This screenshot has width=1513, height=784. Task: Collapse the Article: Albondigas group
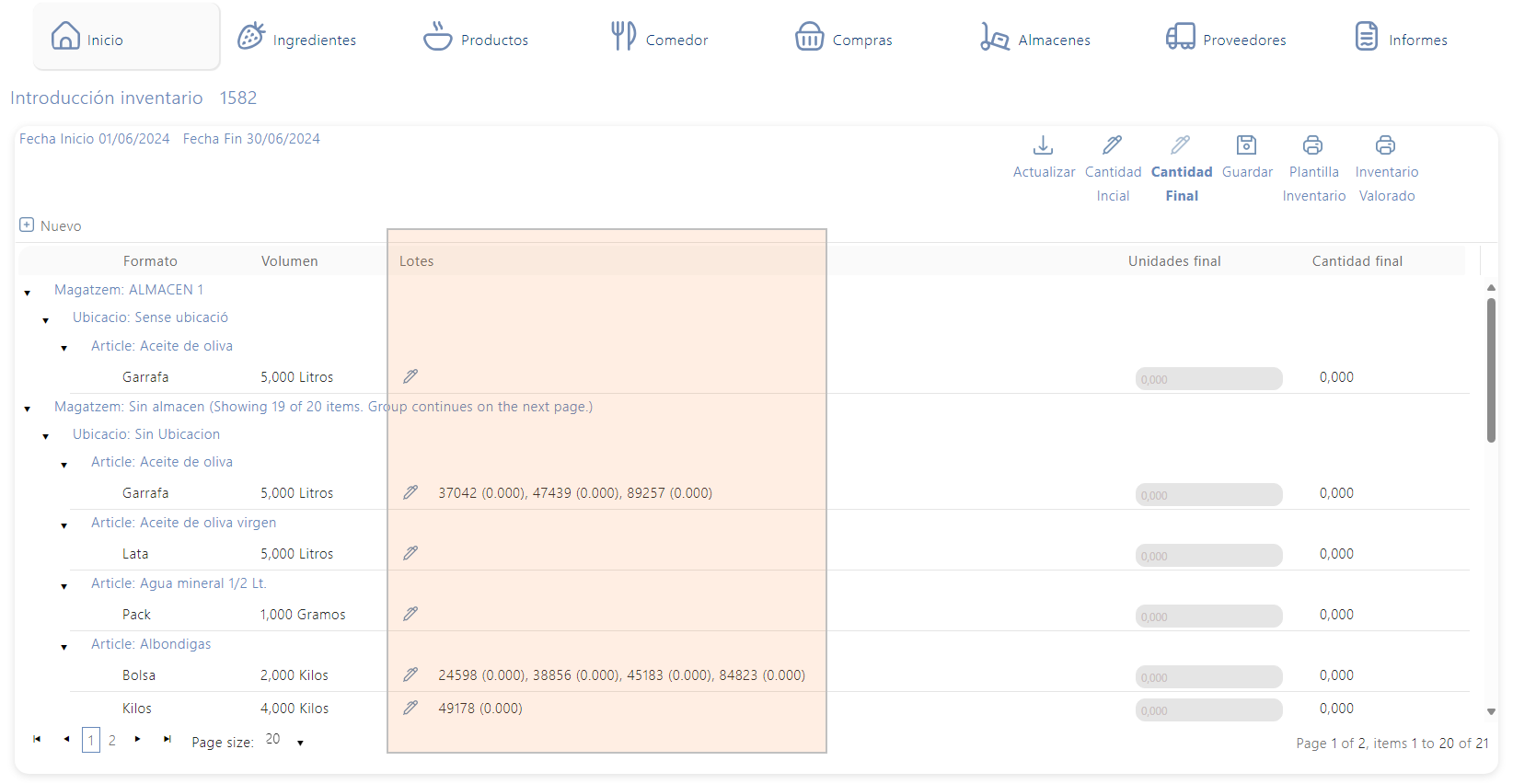pyautogui.click(x=64, y=647)
